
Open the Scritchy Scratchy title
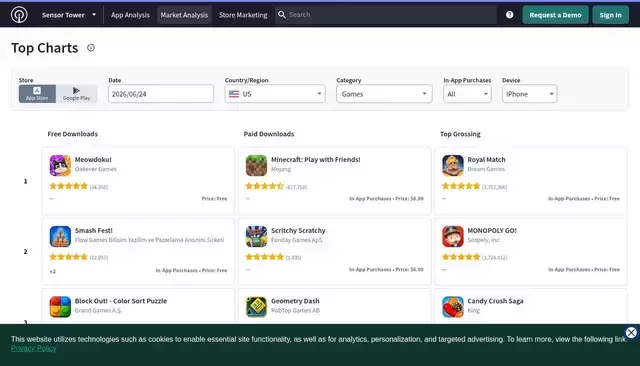click(x=298, y=231)
